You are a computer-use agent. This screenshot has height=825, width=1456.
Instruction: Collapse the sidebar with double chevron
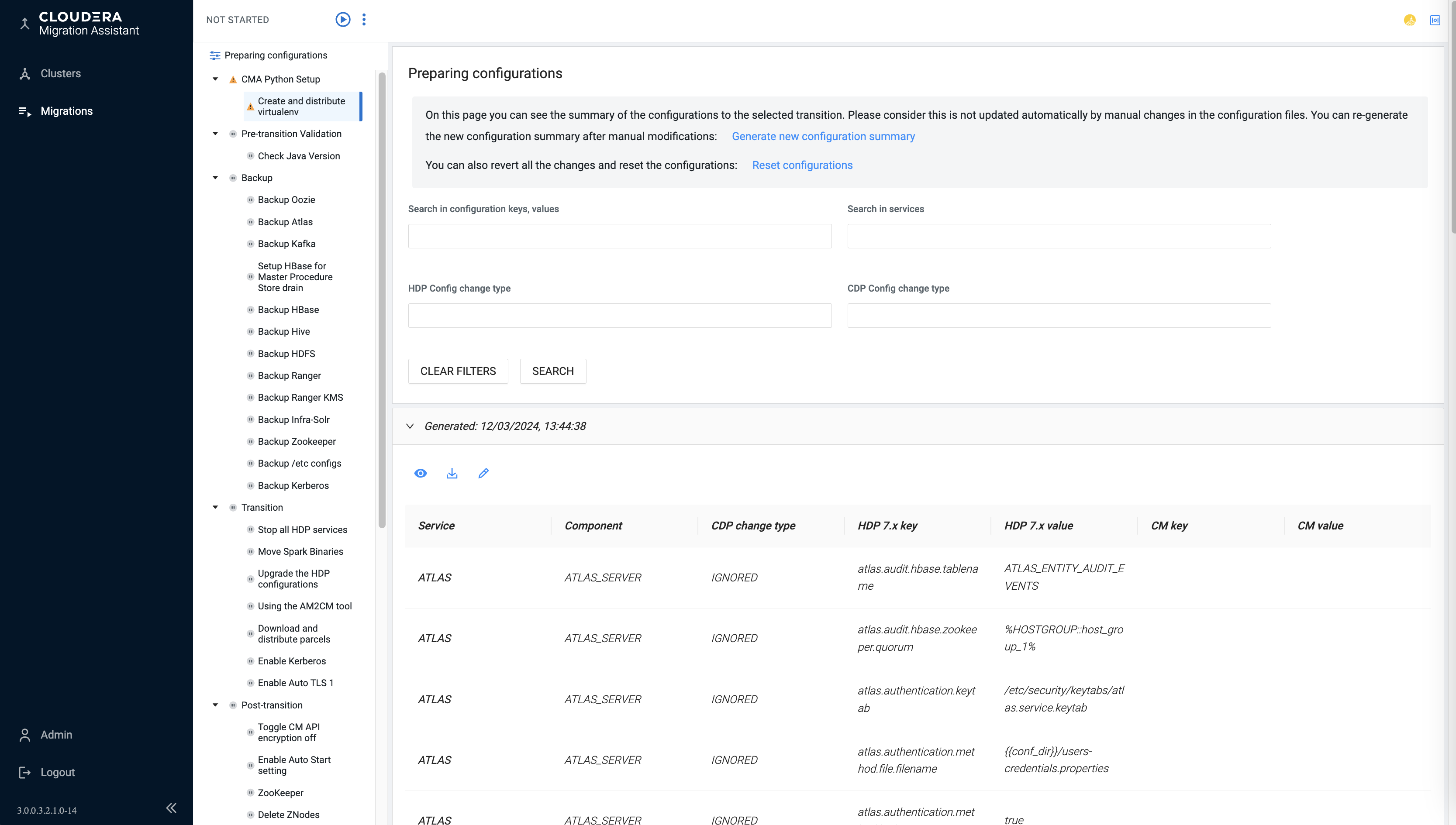(171, 808)
